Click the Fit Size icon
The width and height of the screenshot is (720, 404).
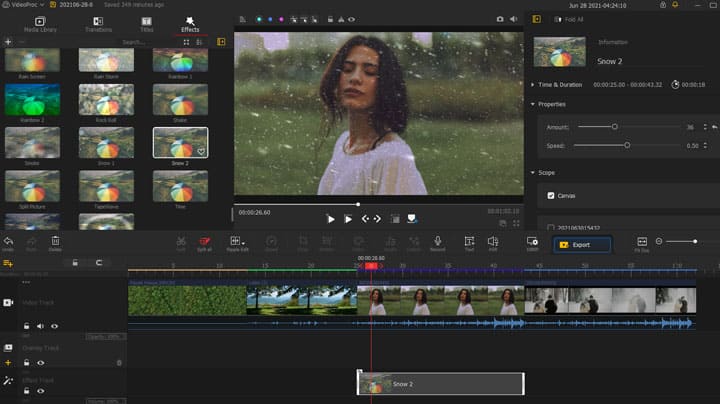[642, 241]
